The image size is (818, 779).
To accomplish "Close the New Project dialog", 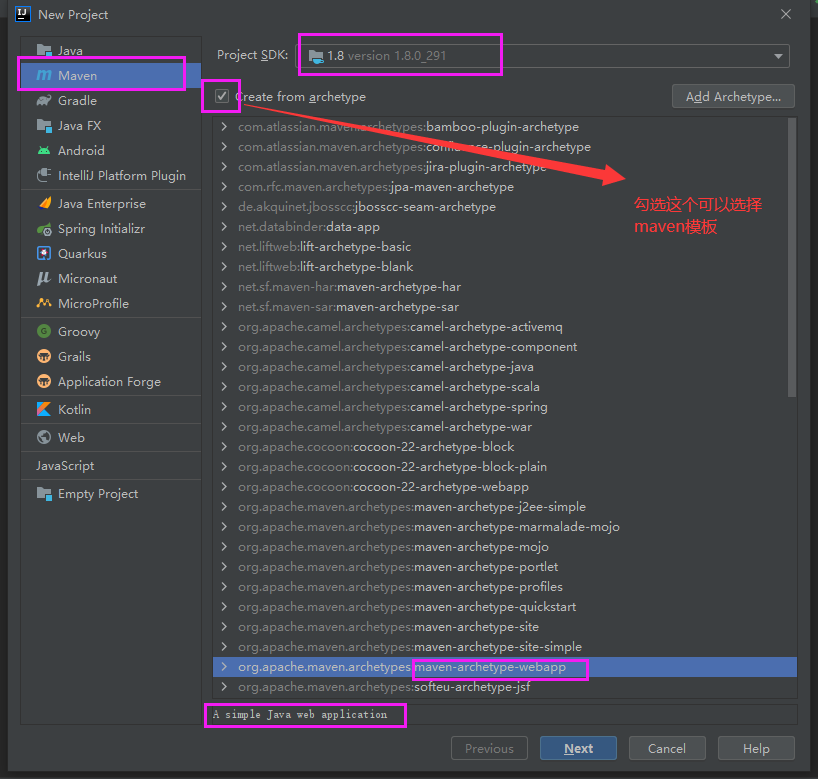I will (x=786, y=14).
